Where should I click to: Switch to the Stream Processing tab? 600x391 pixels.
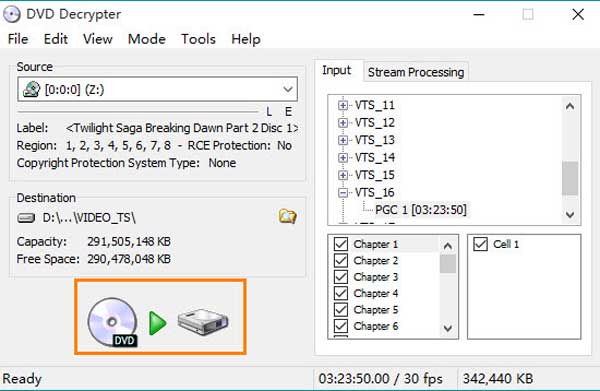[x=416, y=72]
